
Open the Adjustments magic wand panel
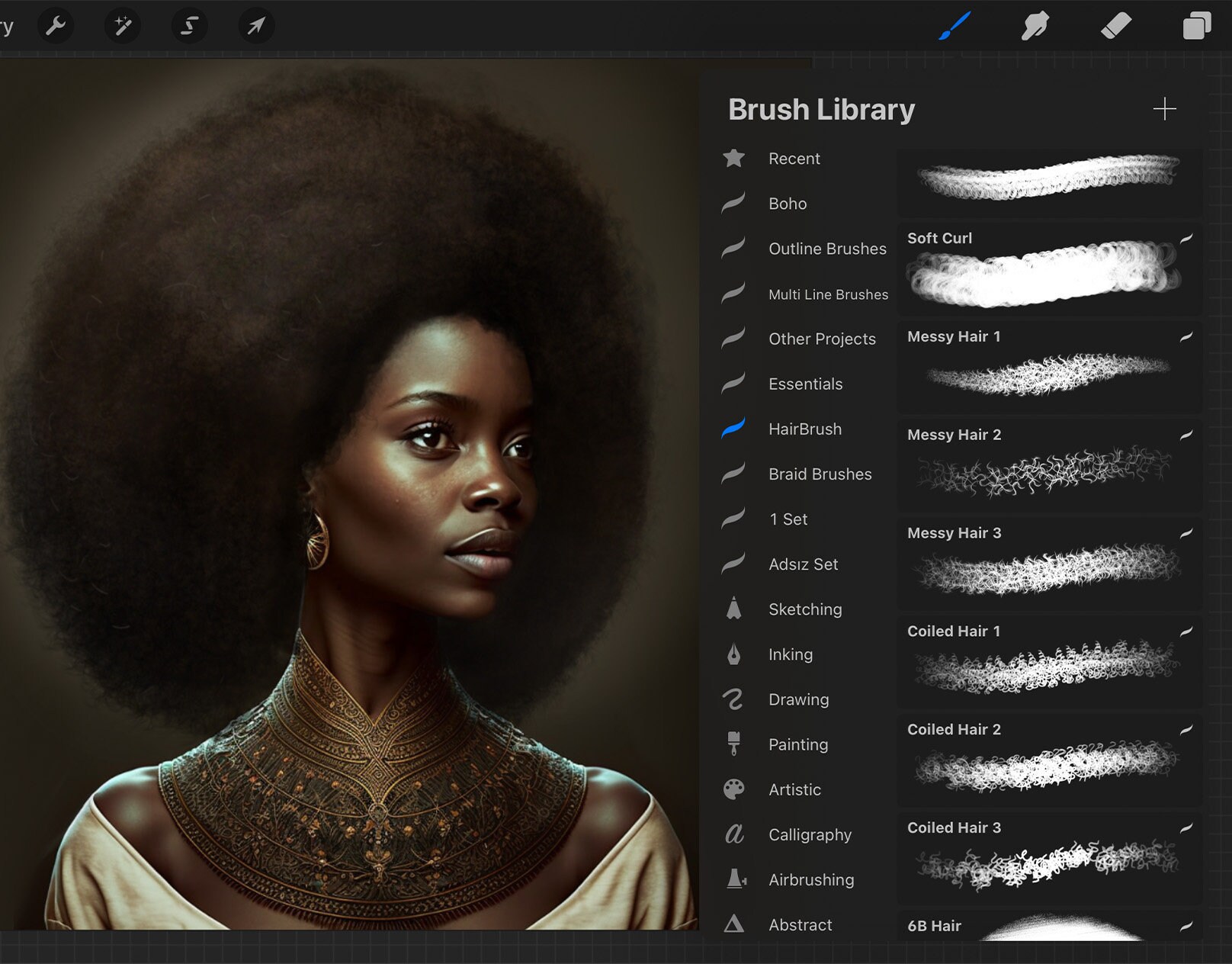tap(122, 25)
